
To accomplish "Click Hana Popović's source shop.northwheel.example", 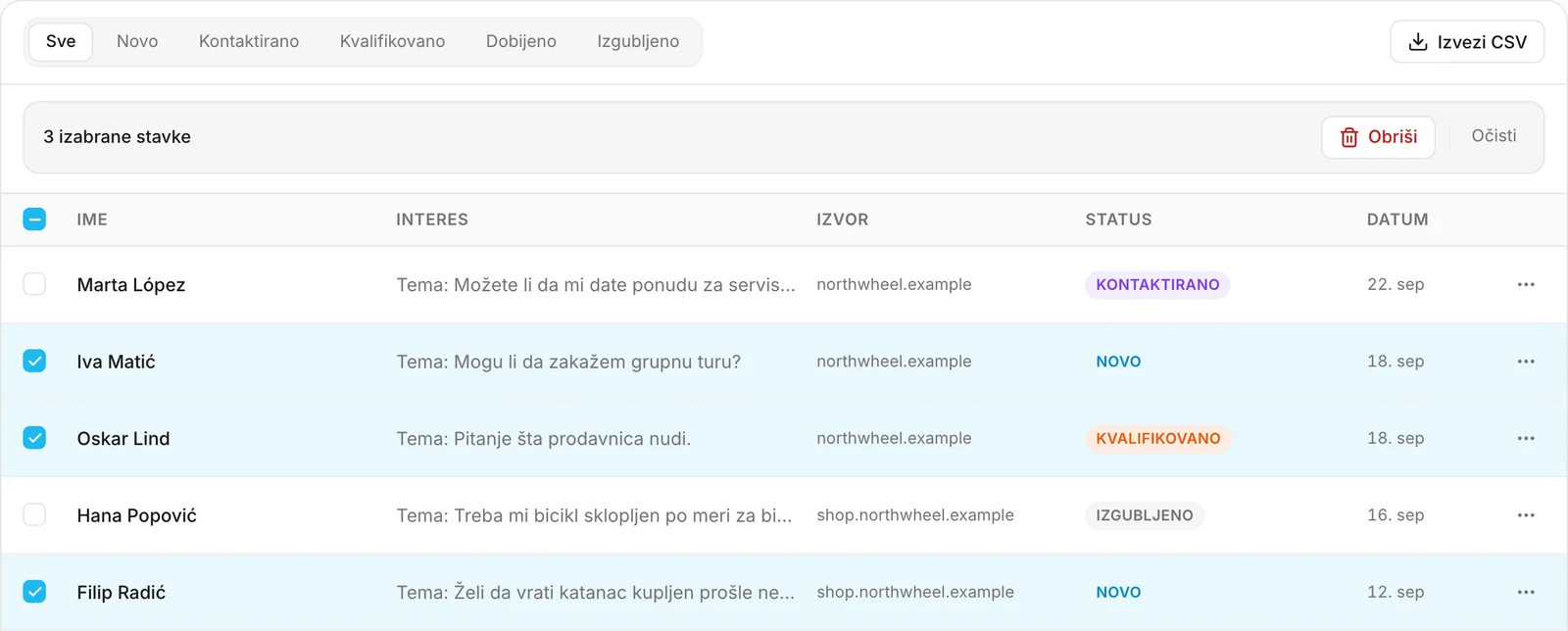I will click(915, 515).
